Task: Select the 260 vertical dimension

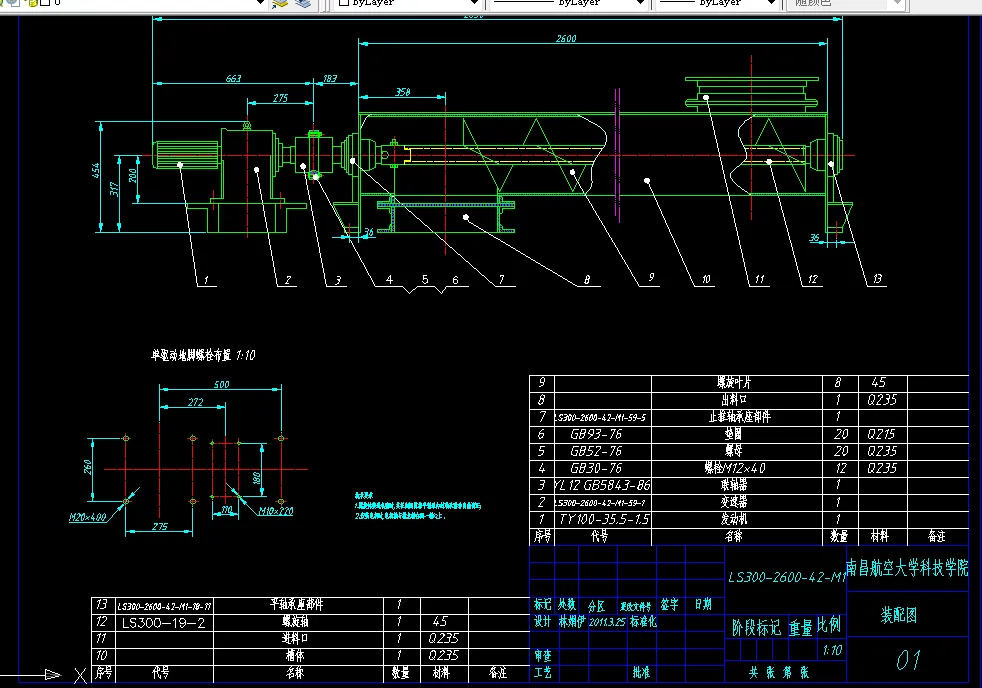Action: [x=88, y=467]
